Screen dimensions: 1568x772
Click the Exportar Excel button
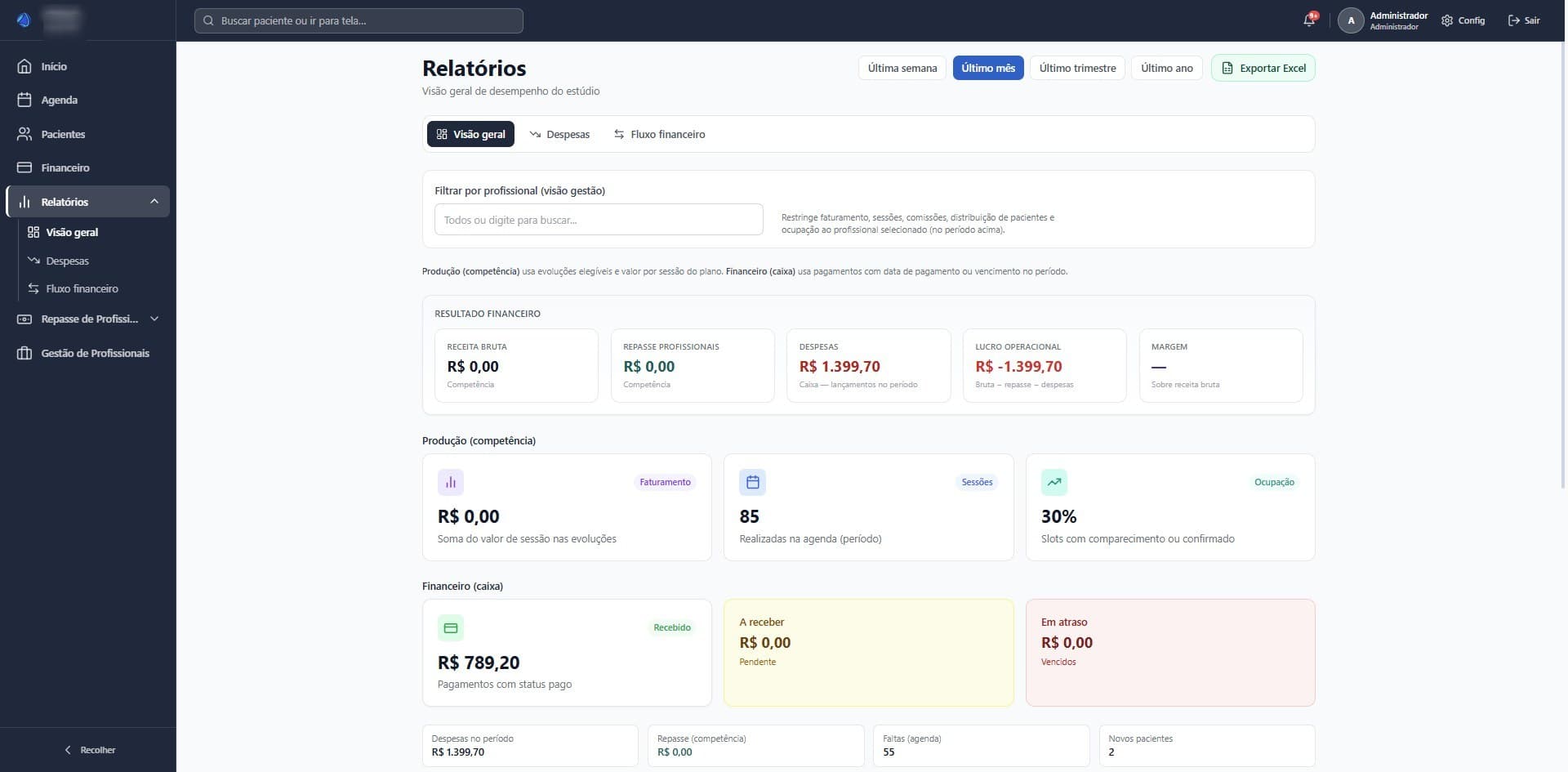click(1263, 68)
